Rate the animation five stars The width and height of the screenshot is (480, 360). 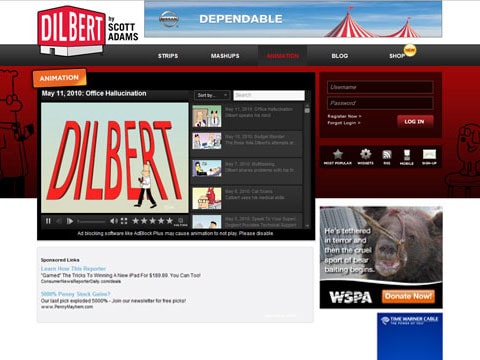(169, 221)
